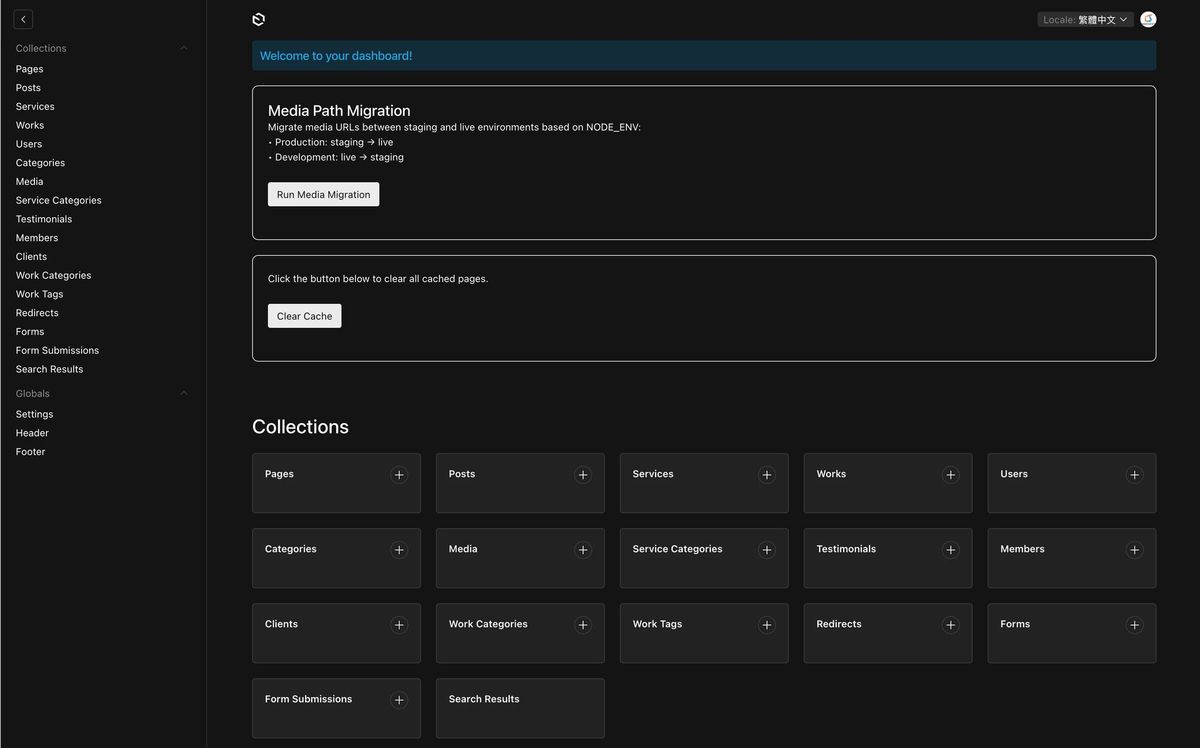Select Settings under Globals
The height and width of the screenshot is (748, 1200).
click(34, 414)
